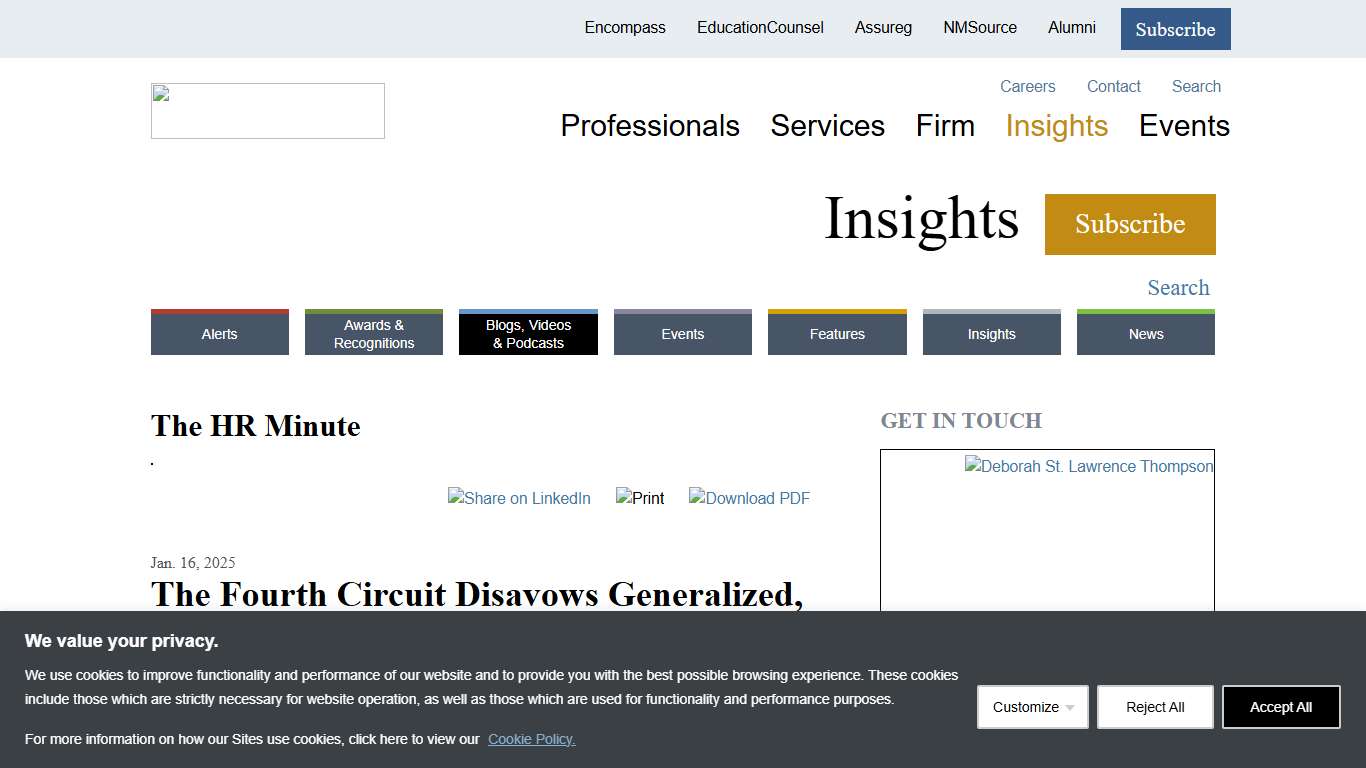Select the Awards & Recognitions tab
The height and width of the screenshot is (768, 1366).
[x=373, y=334]
